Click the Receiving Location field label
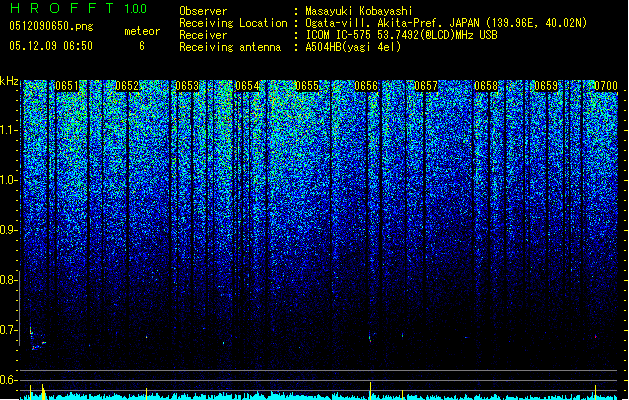This screenshot has width=629, height=400. click(x=233, y=23)
